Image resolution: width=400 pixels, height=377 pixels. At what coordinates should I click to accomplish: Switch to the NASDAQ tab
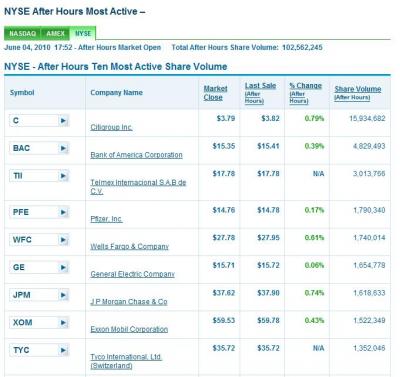pos(22,34)
